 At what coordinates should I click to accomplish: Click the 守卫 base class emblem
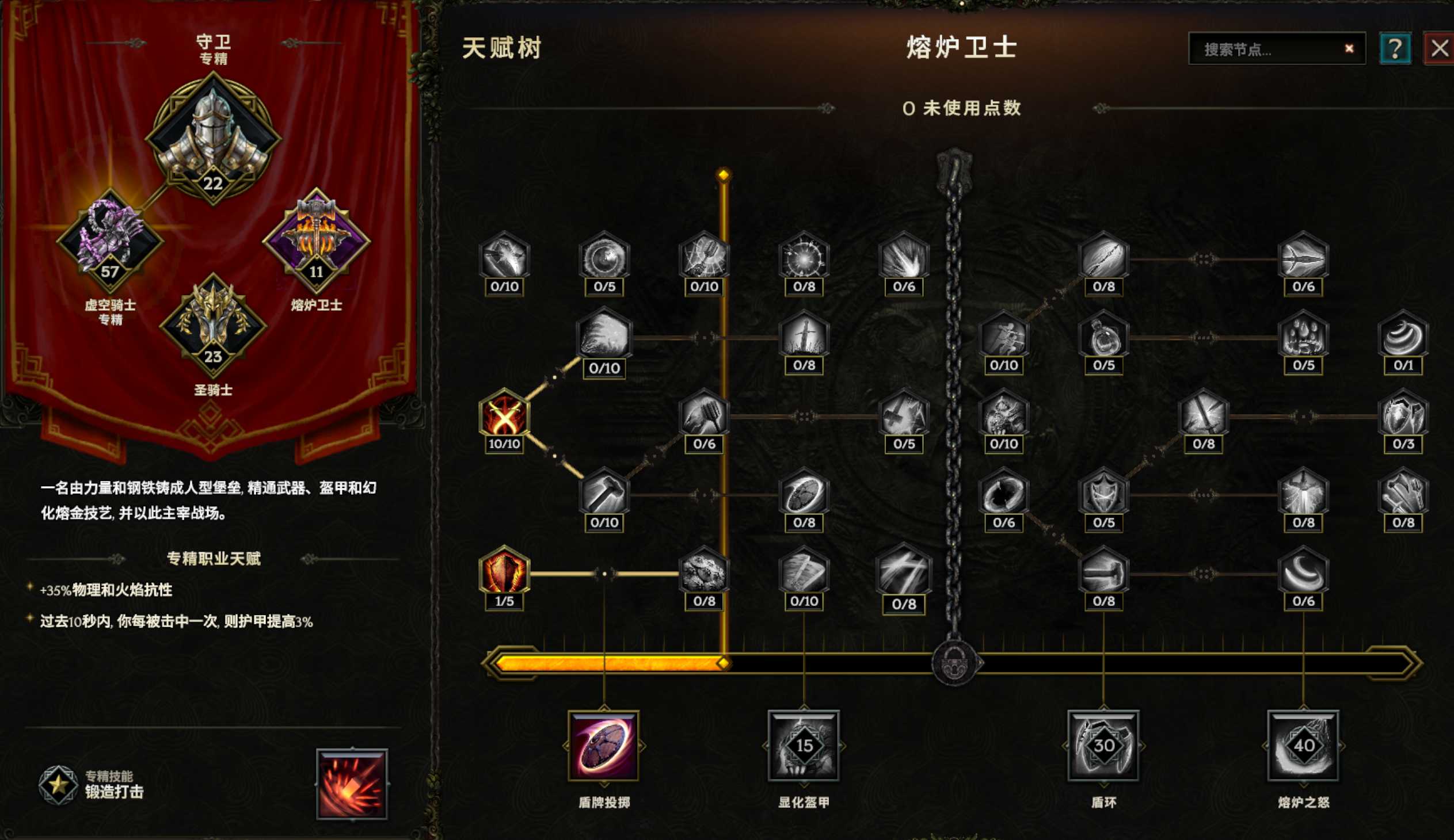coord(213,139)
